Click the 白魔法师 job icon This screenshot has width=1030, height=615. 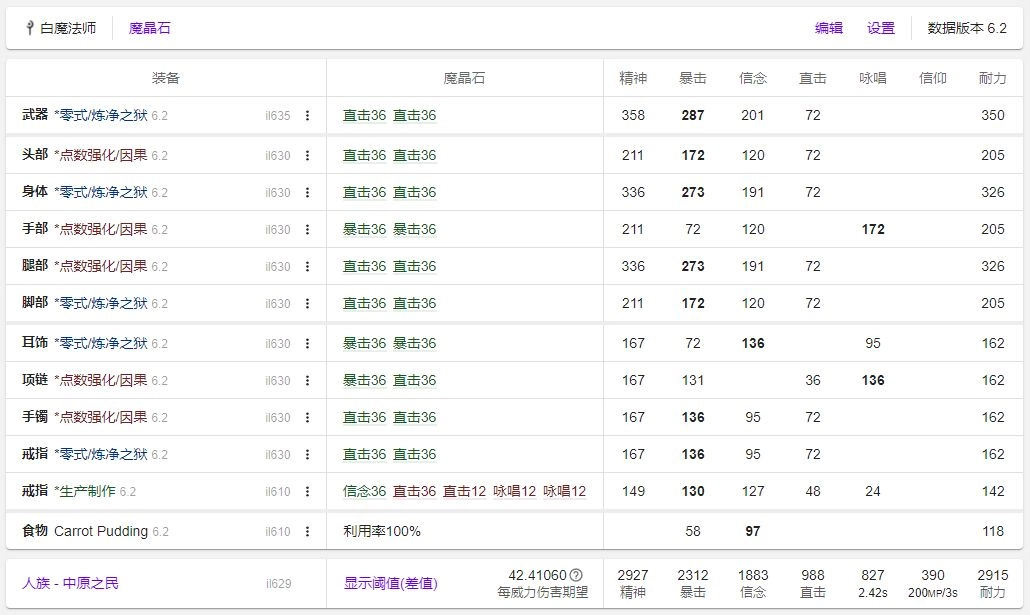tap(30, 28)
